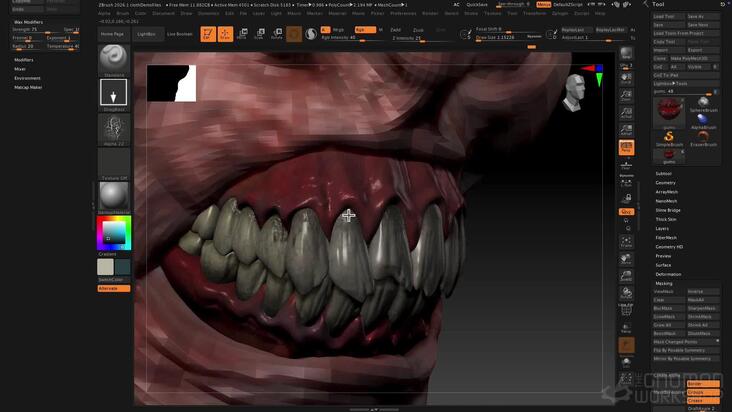Expand the FiberMesh section
Screen dimensions: 732x412
point(666,237)
